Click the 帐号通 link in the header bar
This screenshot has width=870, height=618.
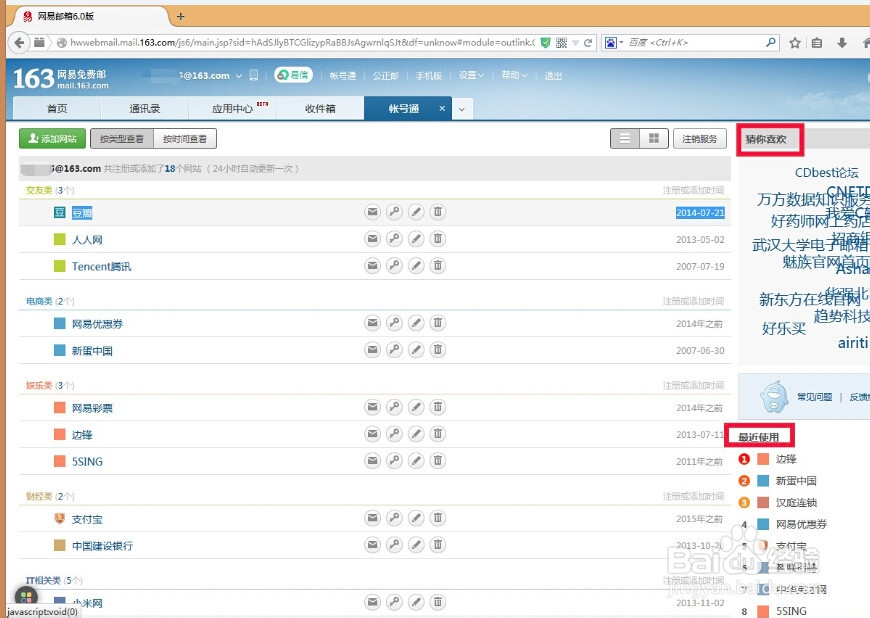point(342,75)
